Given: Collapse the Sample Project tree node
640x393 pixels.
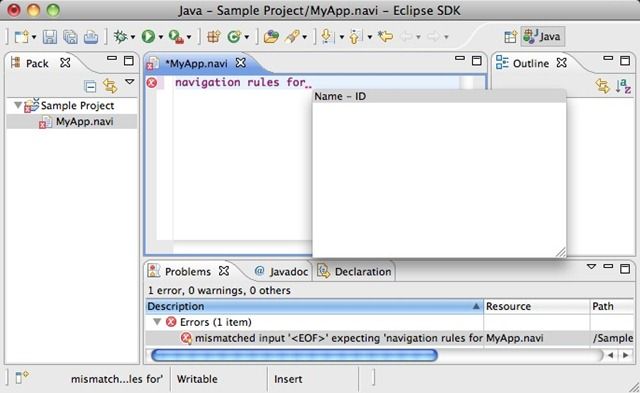Looking at the screenshot, I should pyautogui.click(x=18, y=105).
